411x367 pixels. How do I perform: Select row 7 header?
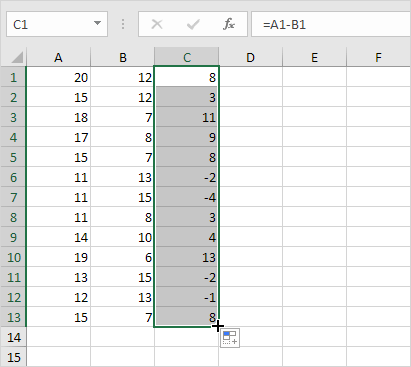coord(13,197)
